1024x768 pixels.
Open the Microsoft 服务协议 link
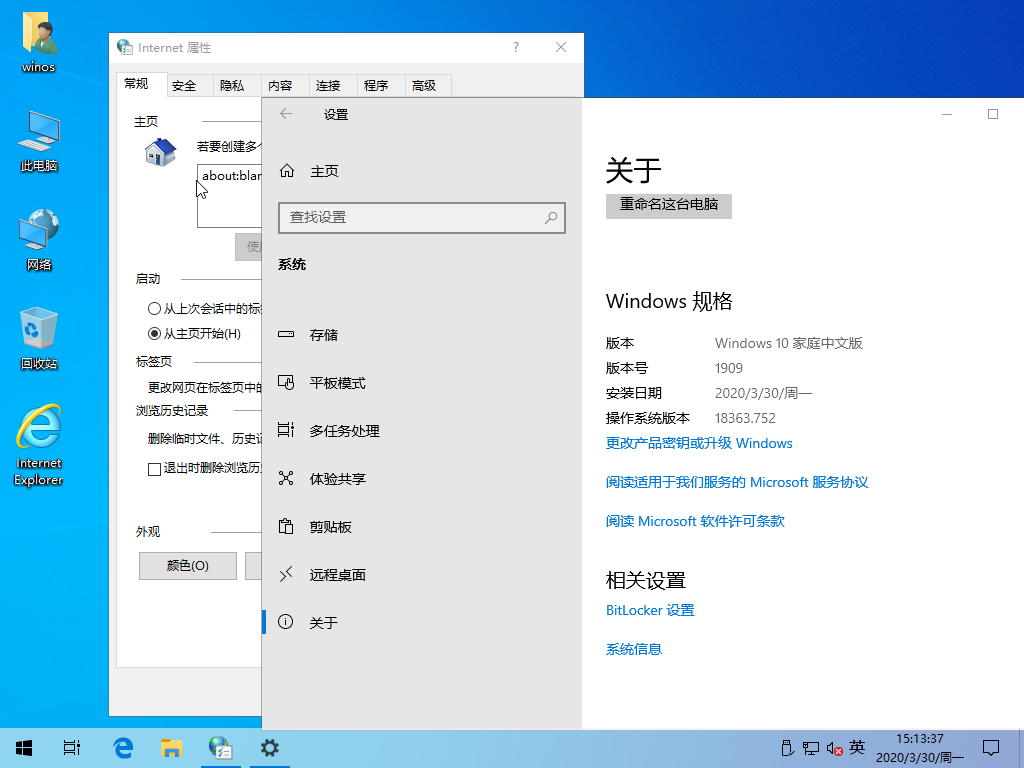click(737, 483)
